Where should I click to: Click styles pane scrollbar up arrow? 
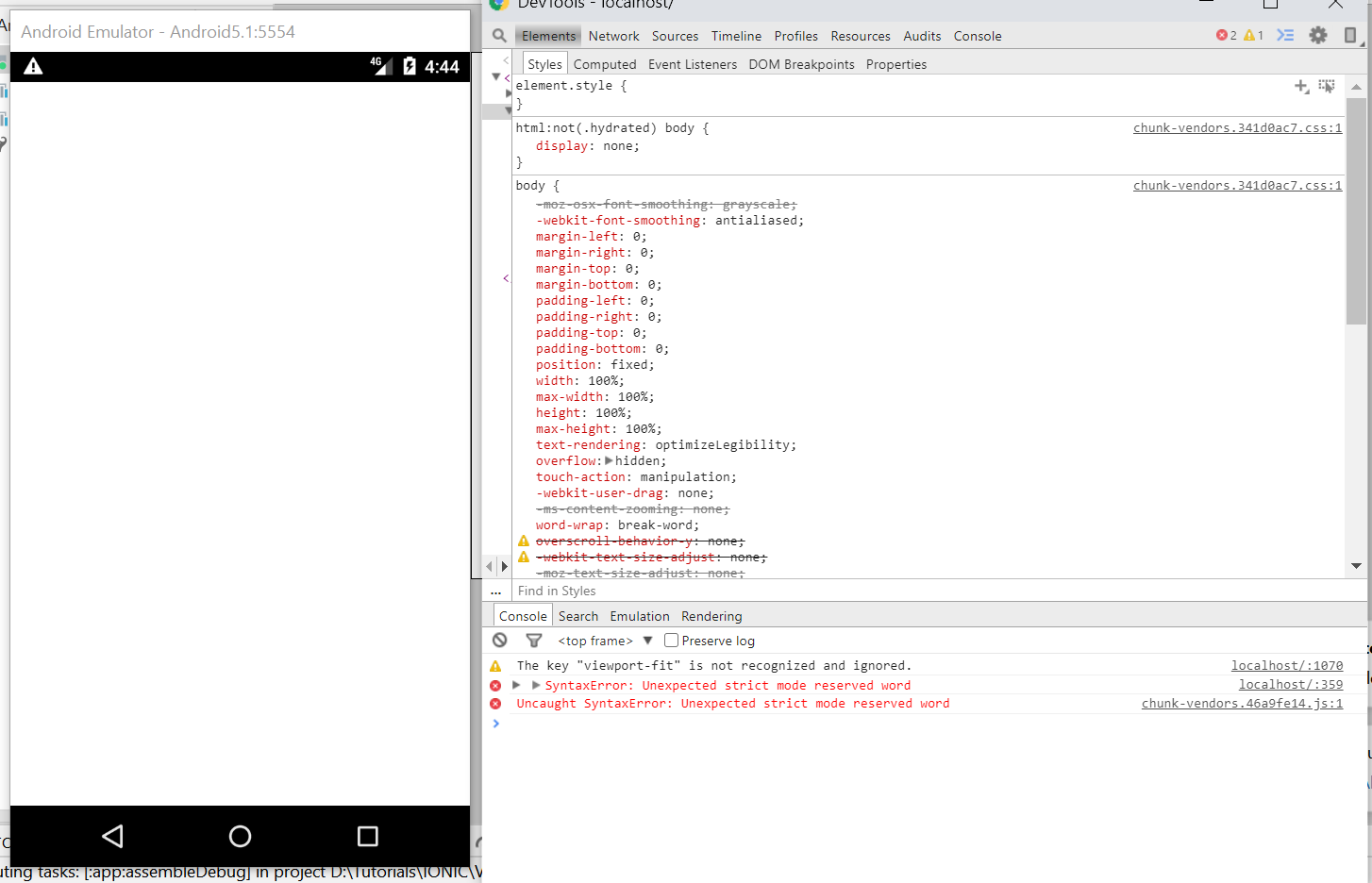pos(1356,87)
